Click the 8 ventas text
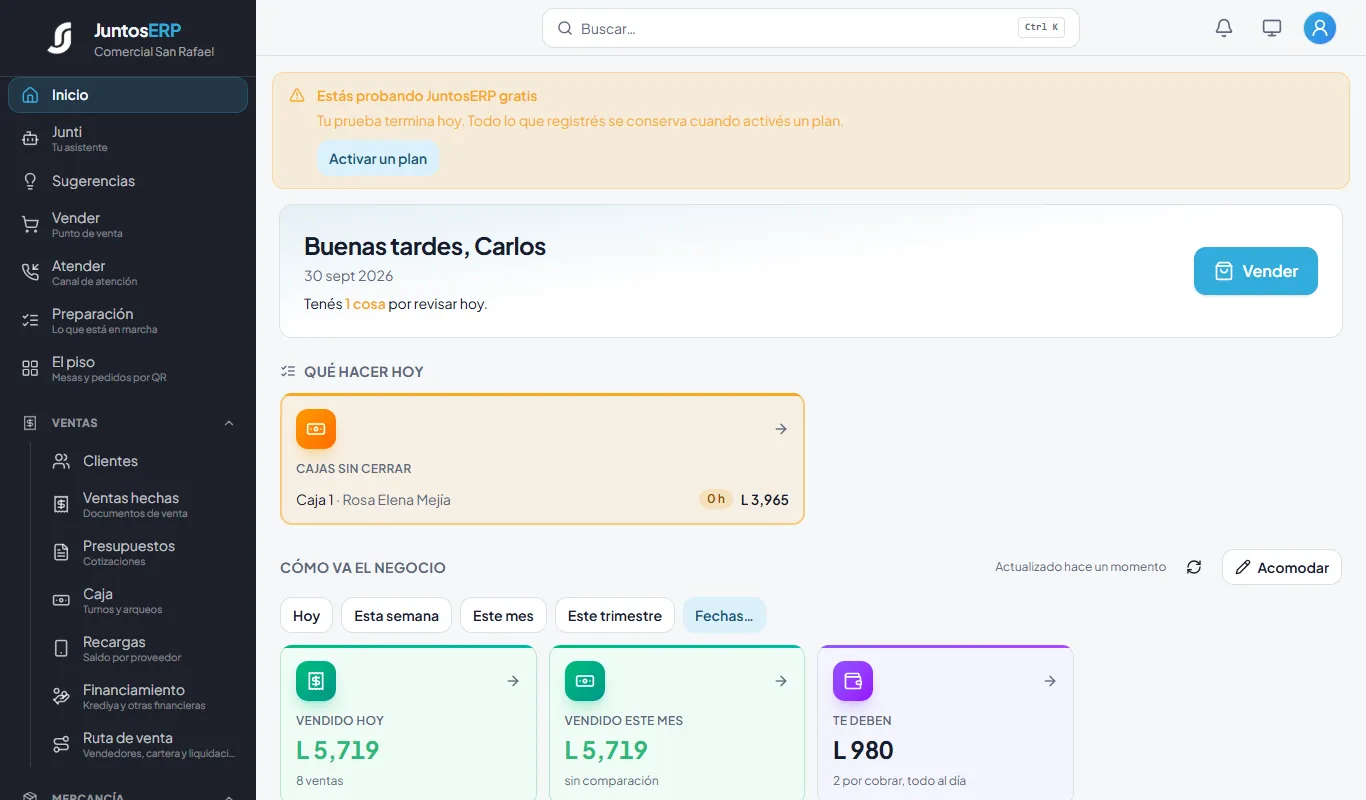The image size is (1366, 800). (320, 781)
